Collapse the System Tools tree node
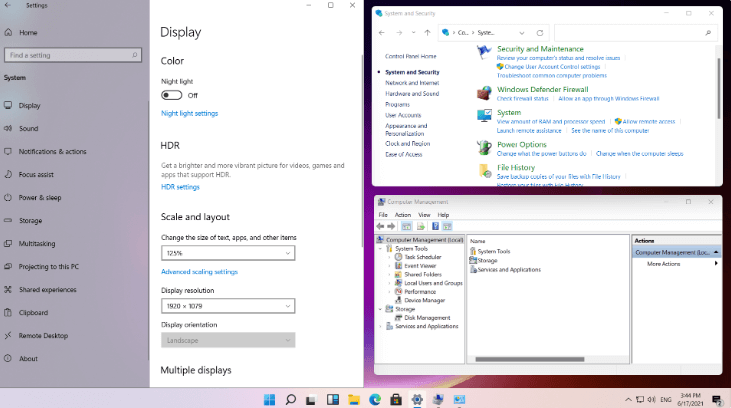 [380, 249]
